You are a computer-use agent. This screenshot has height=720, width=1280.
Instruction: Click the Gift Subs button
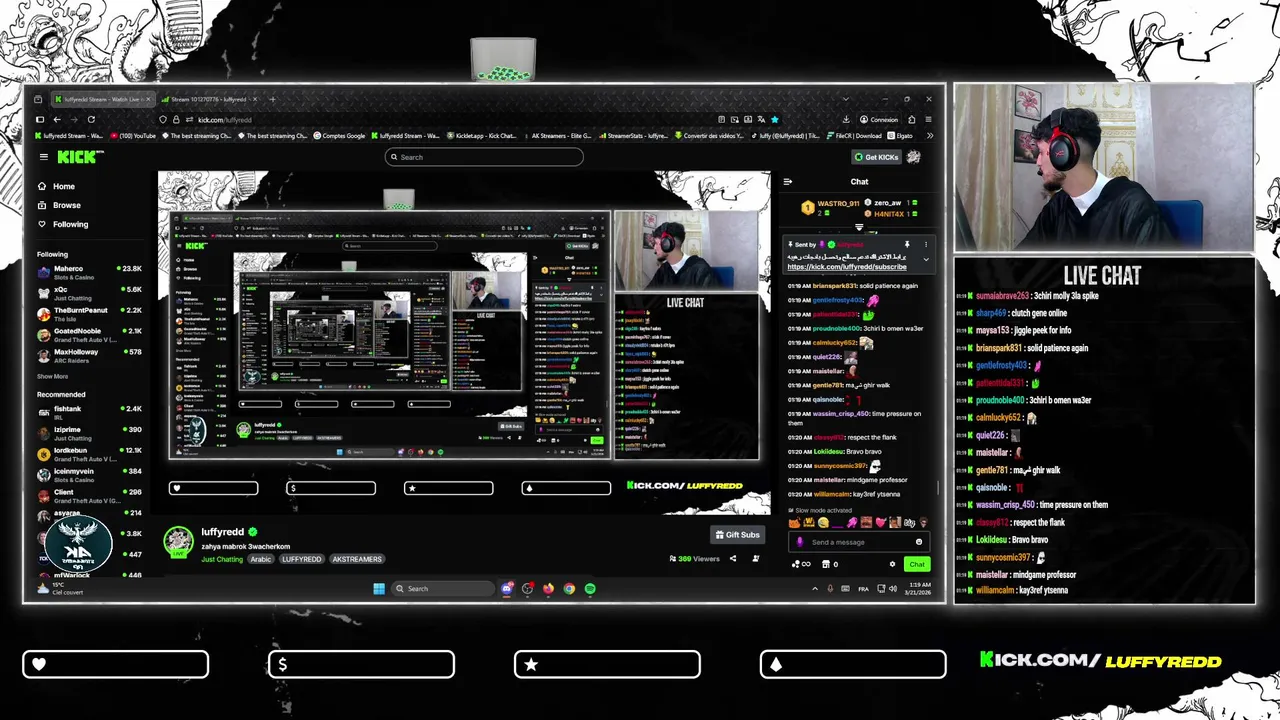coord(738,535)
